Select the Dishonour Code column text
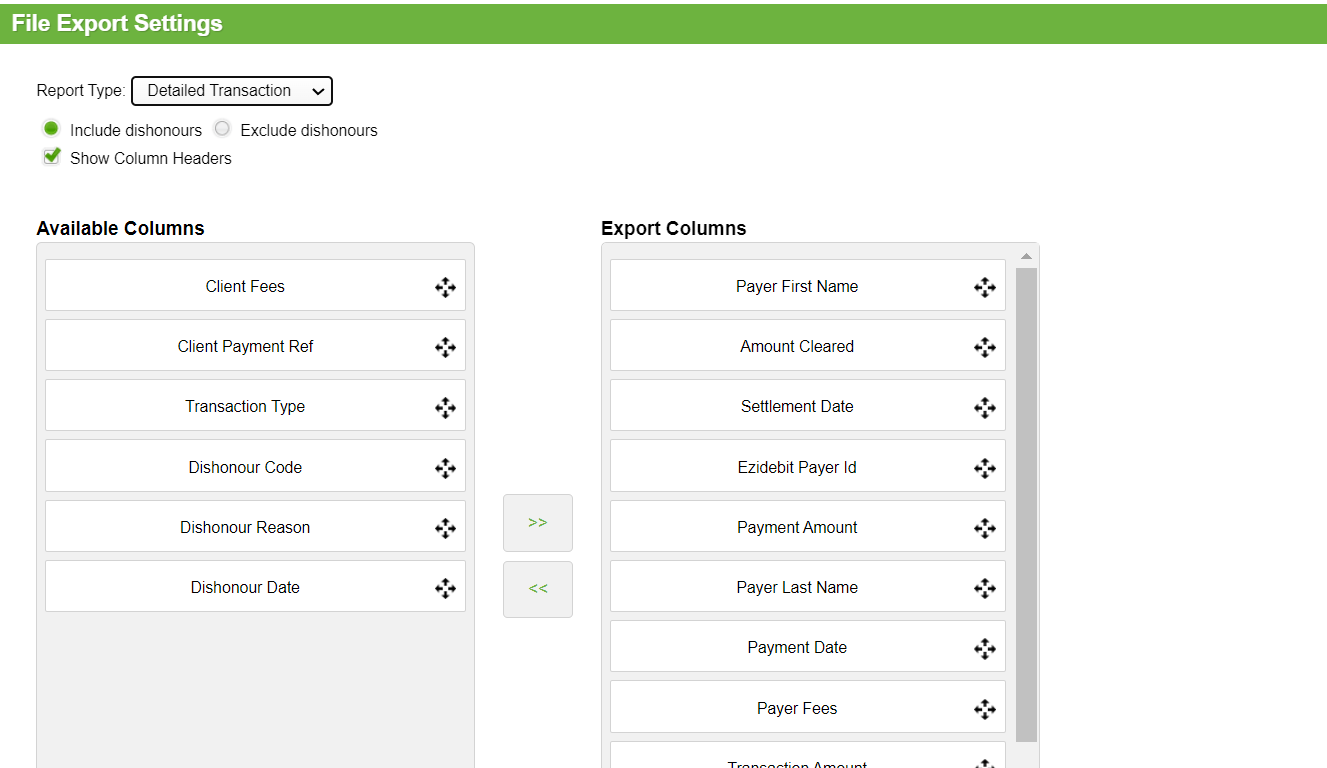Screen dimensions: 1327x768 pyautogui.click(x=245, y=468)
